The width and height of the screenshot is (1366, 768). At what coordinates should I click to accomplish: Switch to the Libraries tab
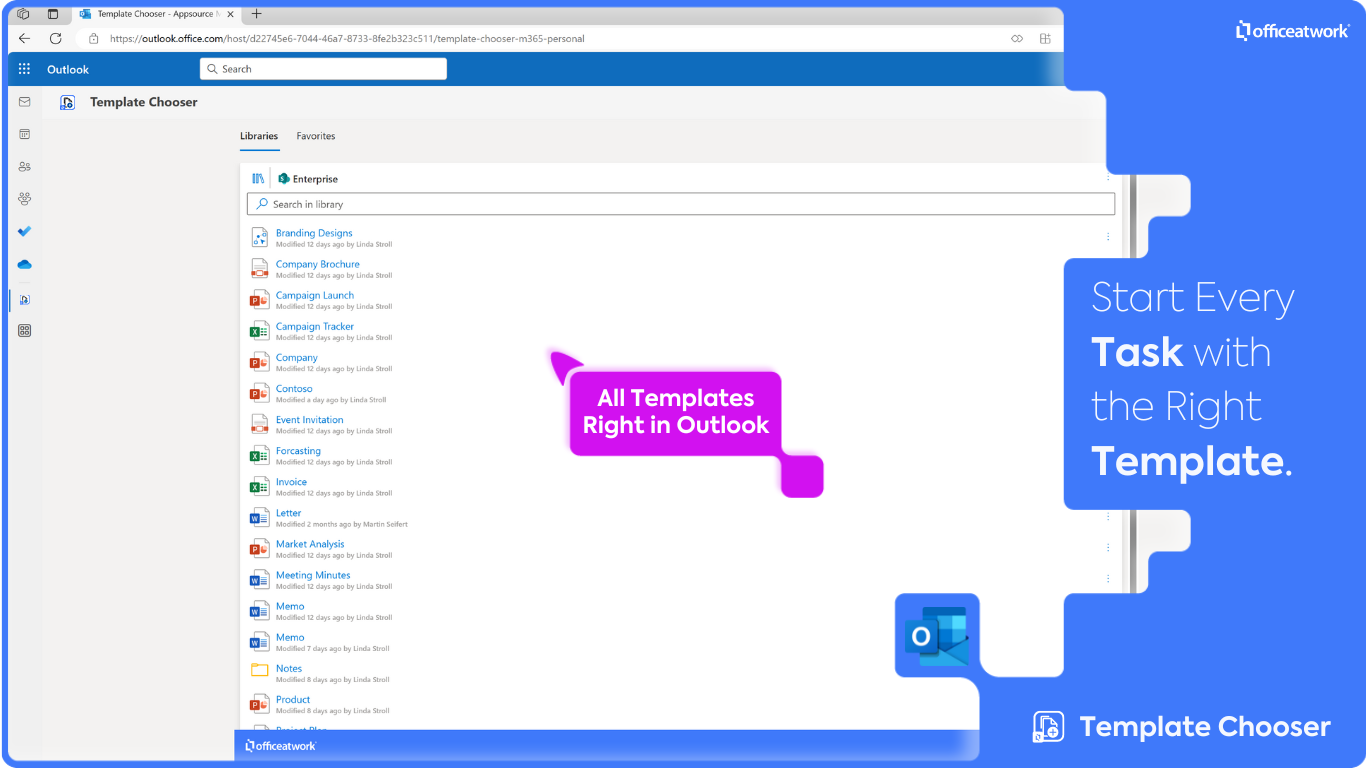pos(259,136)
